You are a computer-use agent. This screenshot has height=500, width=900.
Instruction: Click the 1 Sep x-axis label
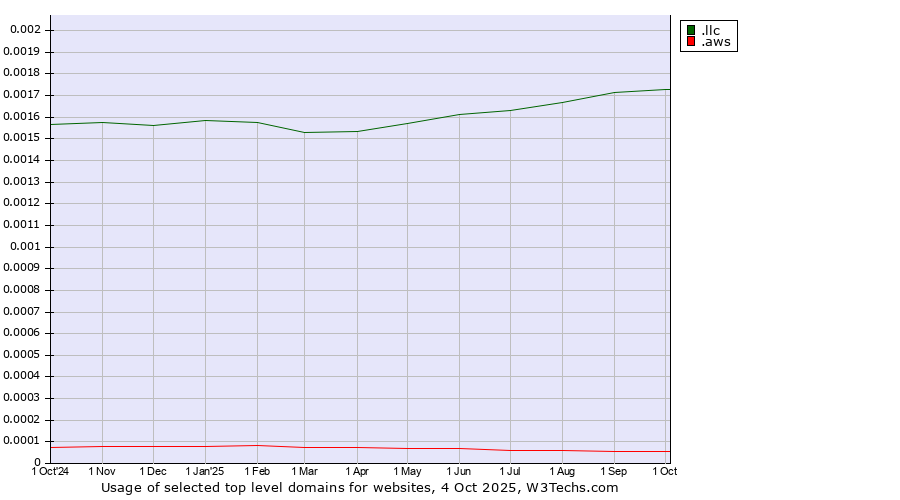pos(614,470)
